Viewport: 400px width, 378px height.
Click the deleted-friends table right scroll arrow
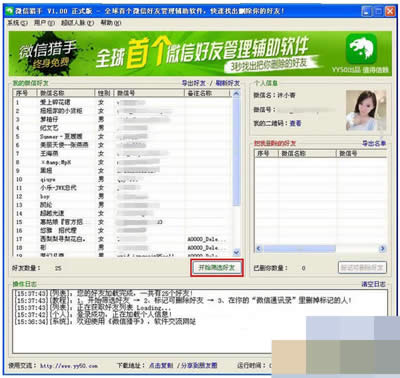click(382, 249)
